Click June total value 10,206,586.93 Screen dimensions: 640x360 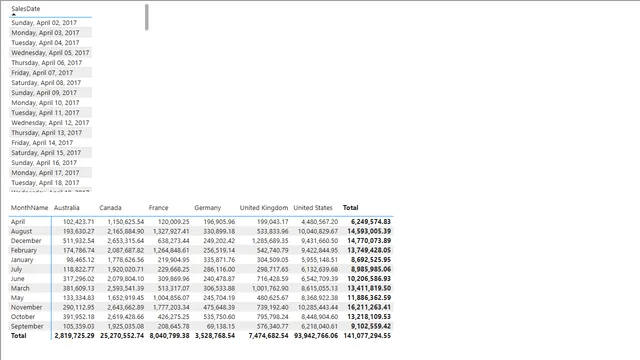point(369,279)
